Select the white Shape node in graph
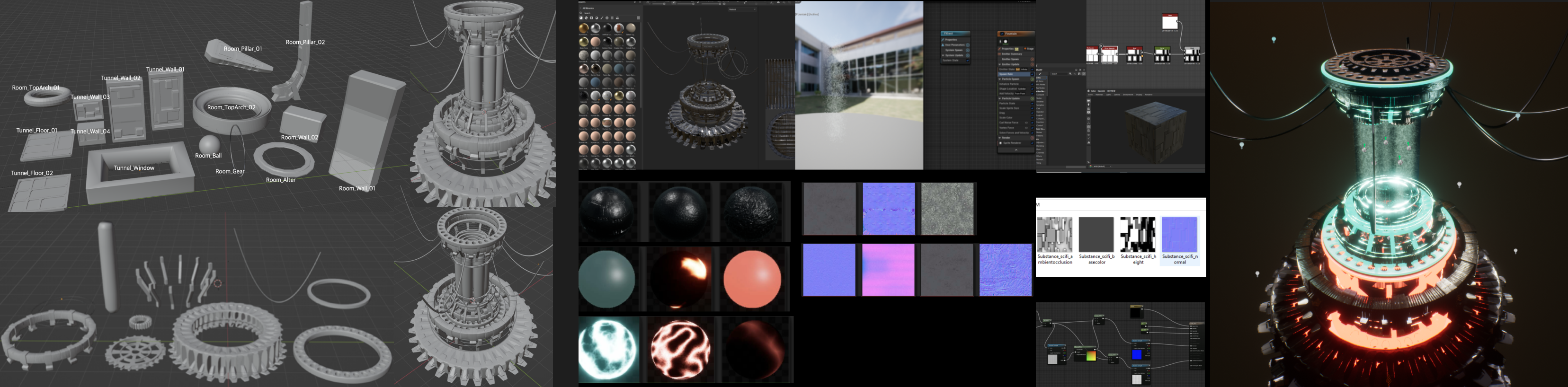Image resolution: width=1568 pixels, height=387 pixels. (x=1169, y=23)
